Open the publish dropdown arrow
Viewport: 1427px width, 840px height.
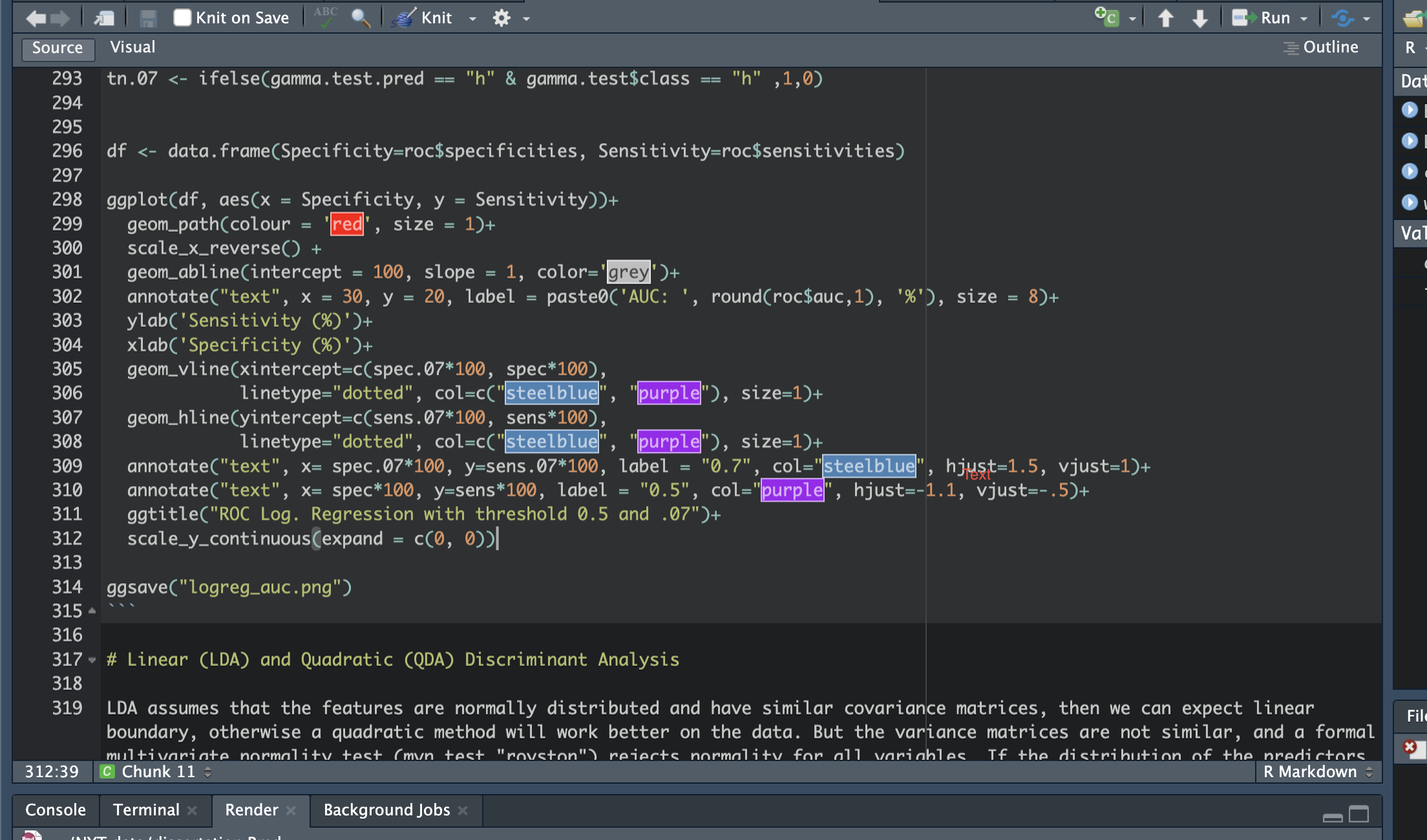coord(1366,19)
